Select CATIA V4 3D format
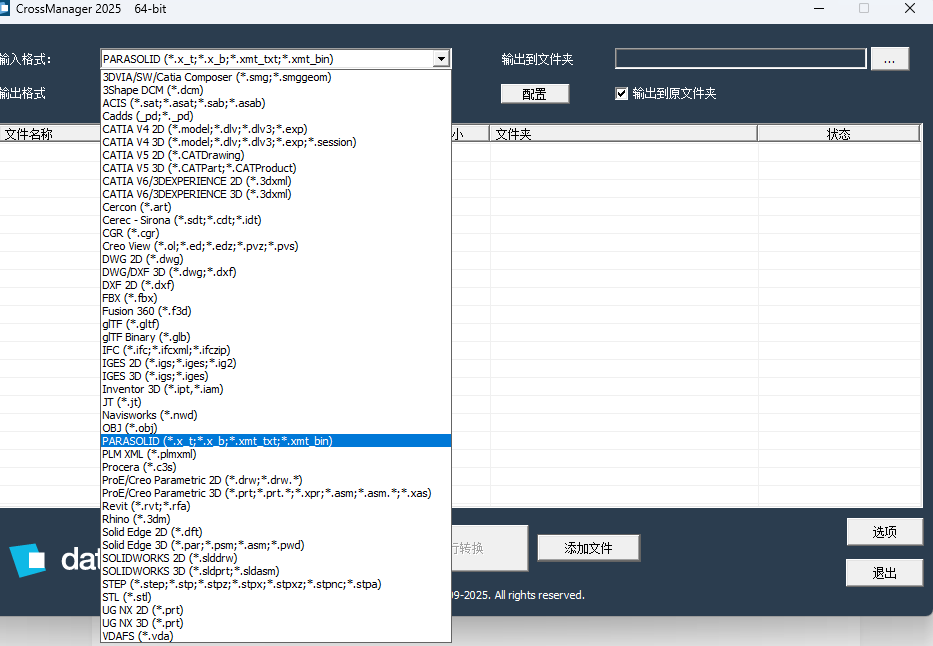This screenshot has height=646, width=933. 276,142
